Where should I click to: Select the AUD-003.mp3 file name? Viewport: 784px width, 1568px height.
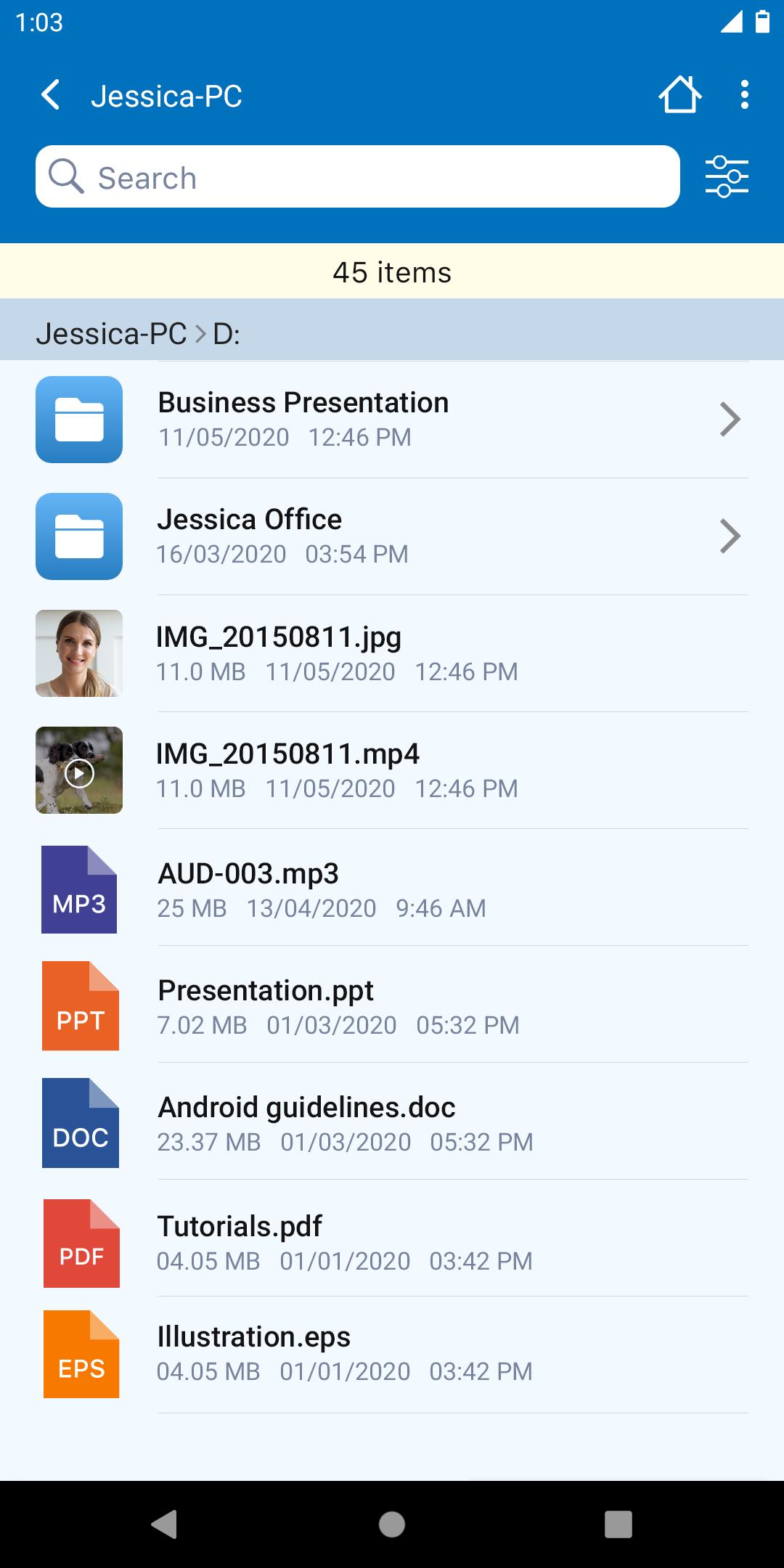tap(248, 873)
